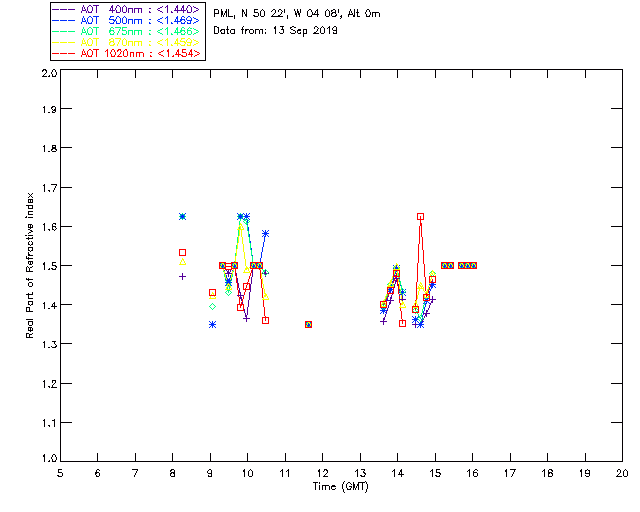This screenshot has height=512, width=640.
Task: Click x-axis tick label 15
Action: pyautogui.click(x=435, y=473)
